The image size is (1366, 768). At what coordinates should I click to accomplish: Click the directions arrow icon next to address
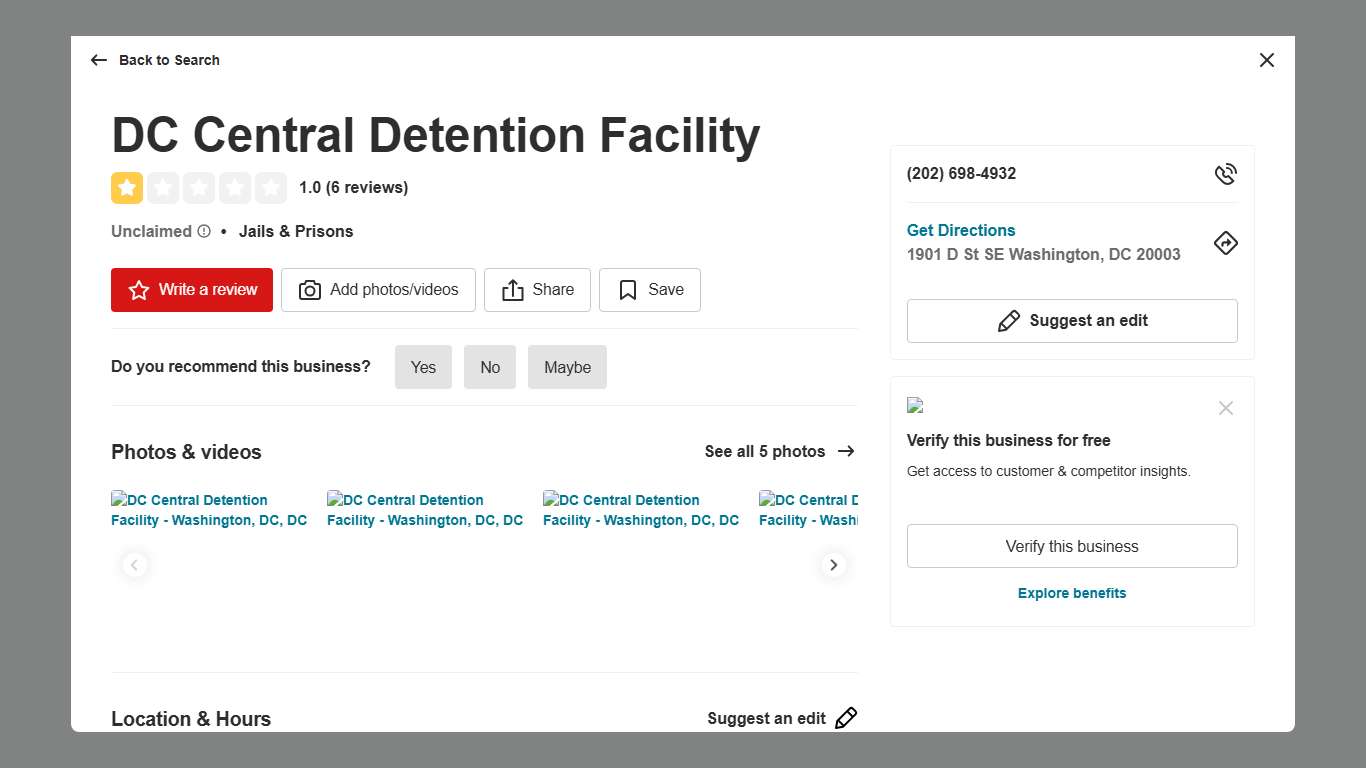(x=1225, y=243)
